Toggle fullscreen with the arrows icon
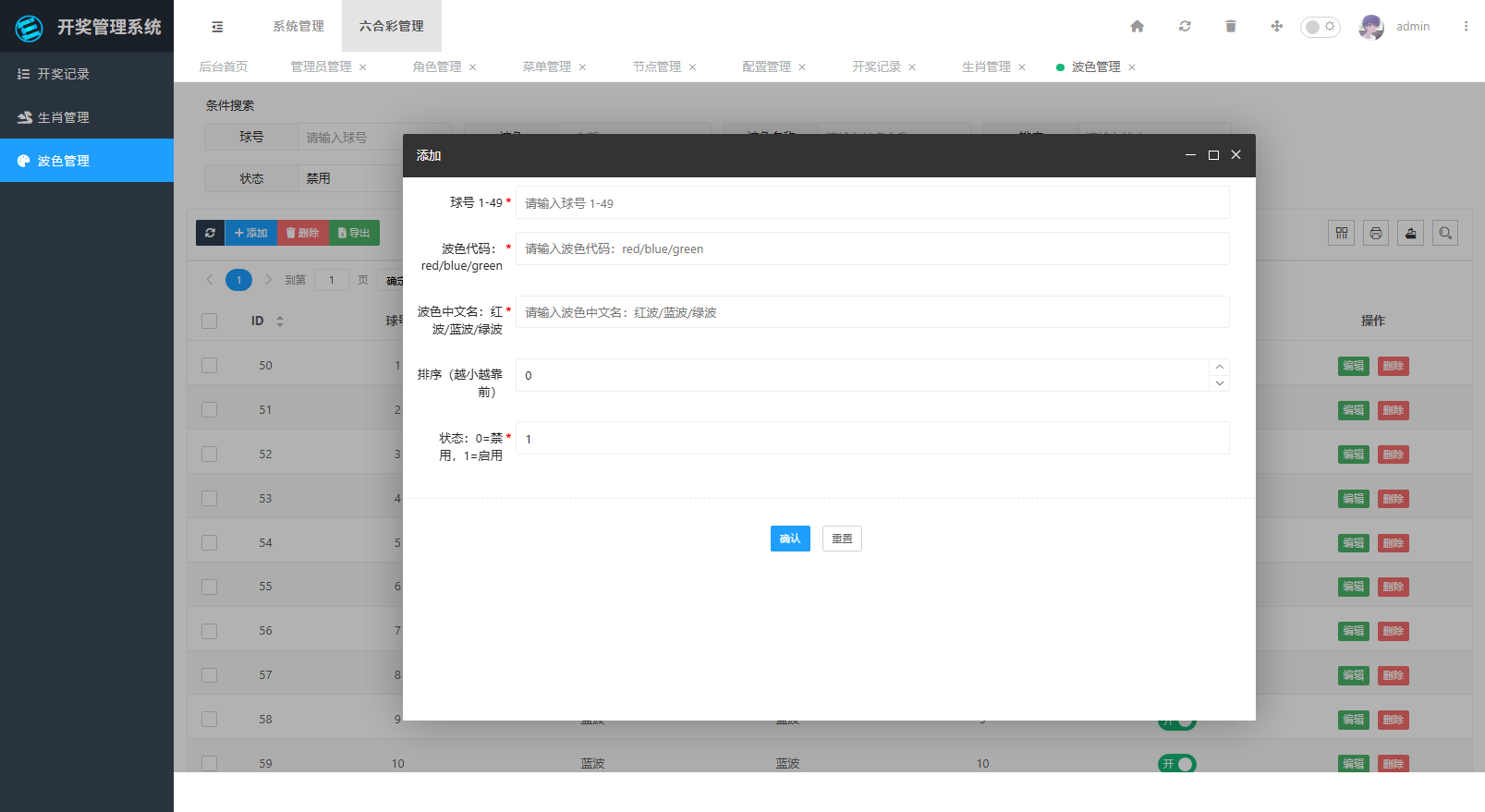Viewport: 1485px width, 812px height. coord(1277,26)
